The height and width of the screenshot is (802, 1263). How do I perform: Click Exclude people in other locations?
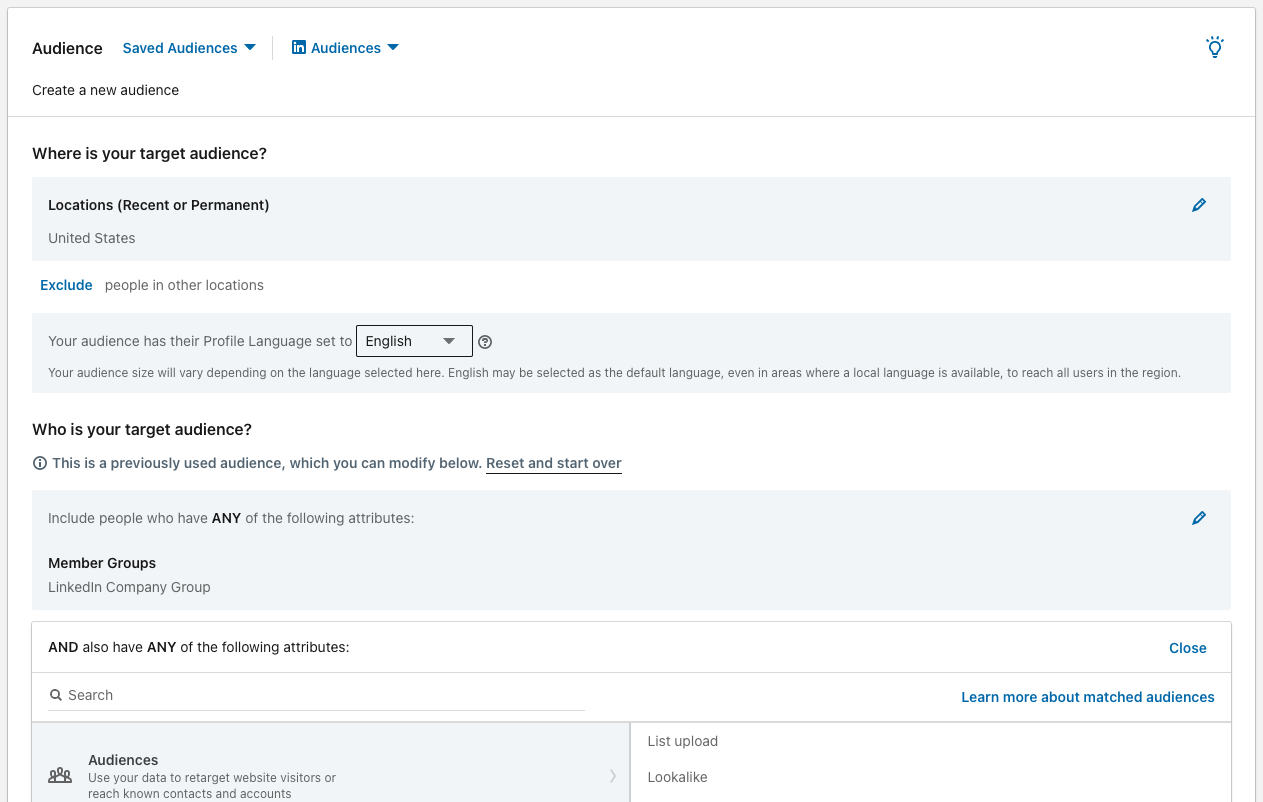click(66, 285)
